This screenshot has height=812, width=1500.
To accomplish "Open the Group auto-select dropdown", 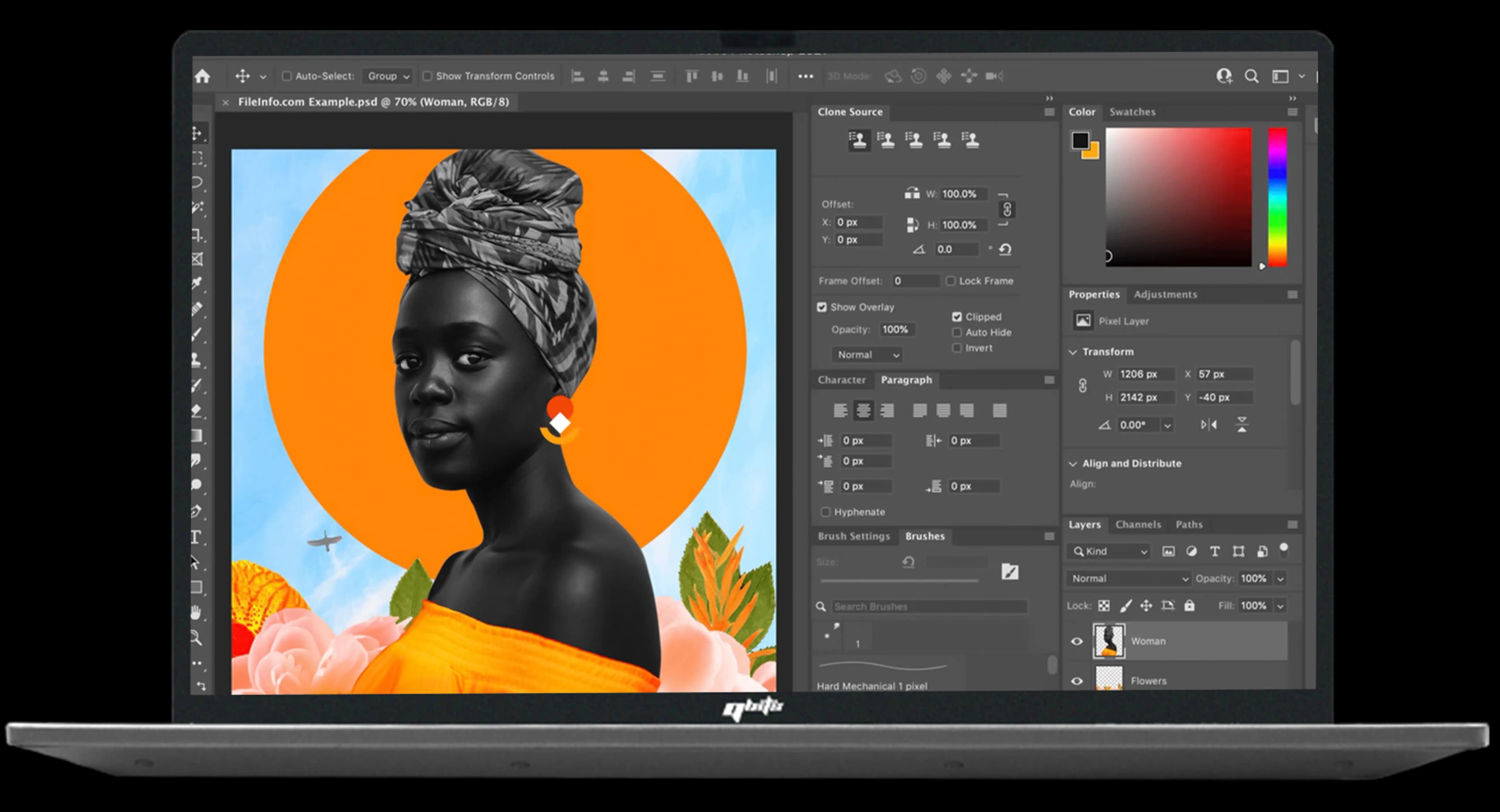I will pos(388,76).
